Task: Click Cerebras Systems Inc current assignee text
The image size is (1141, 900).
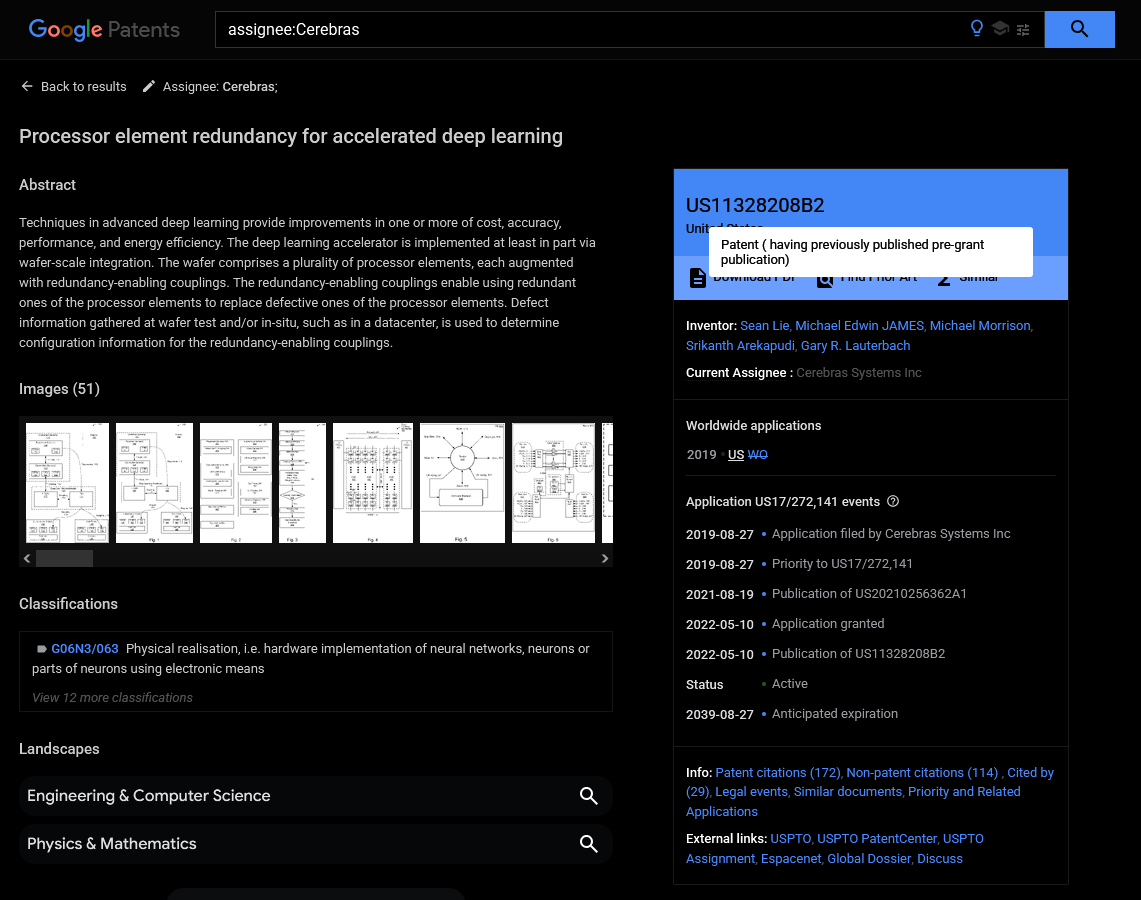Action: coord(859,373)
